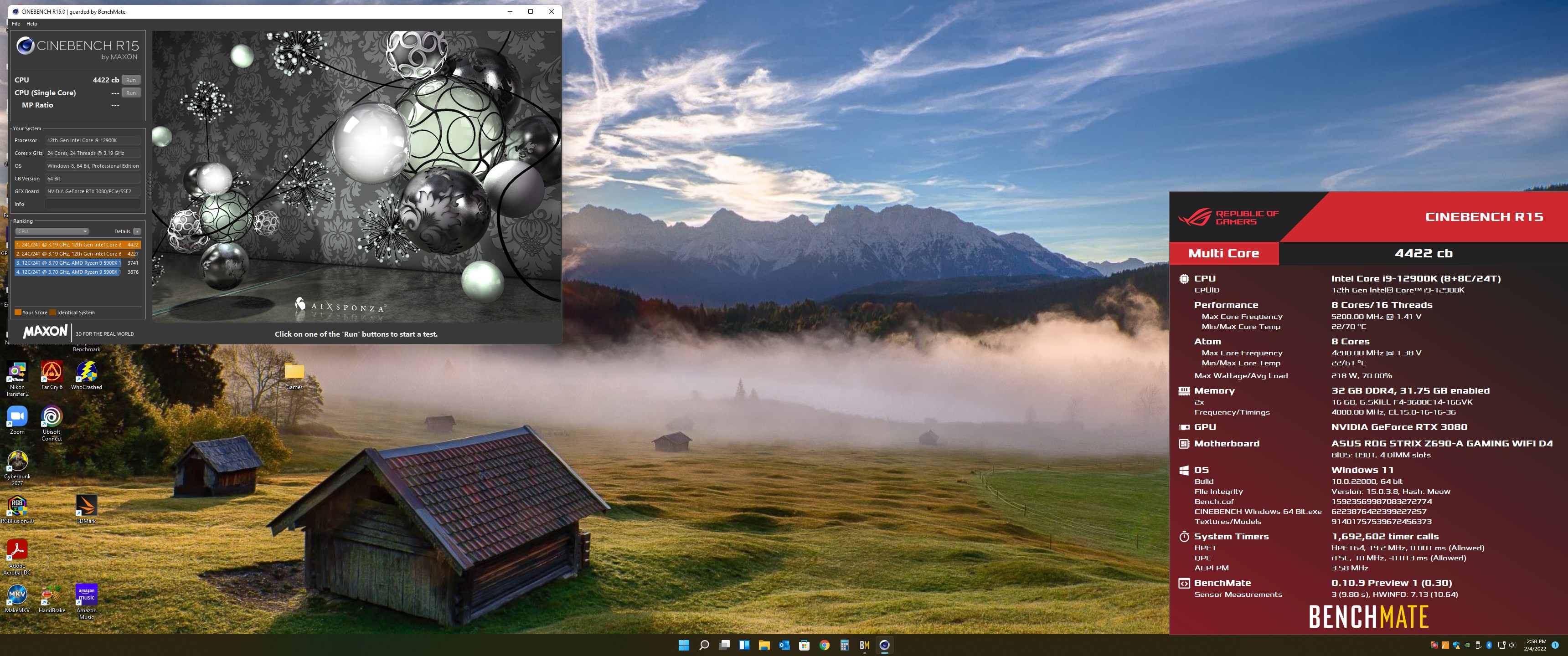1568x656 pixels.
Task: Click the 4422 cb BenchMate score
Action: coord(1423,253)
